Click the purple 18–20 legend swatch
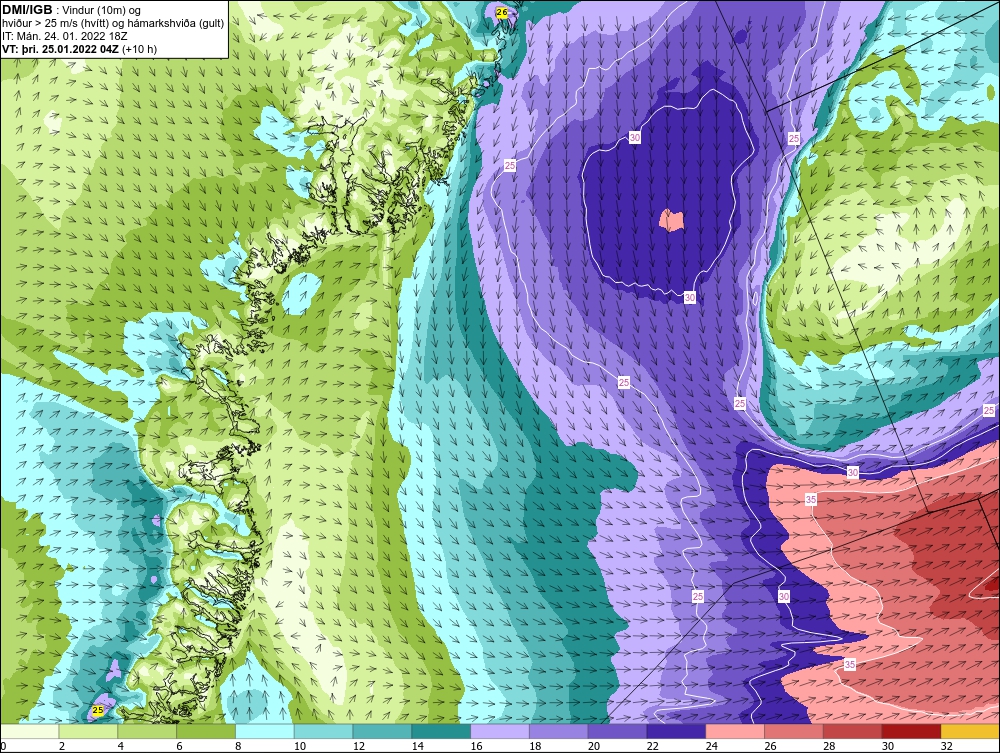 [559, 731]
